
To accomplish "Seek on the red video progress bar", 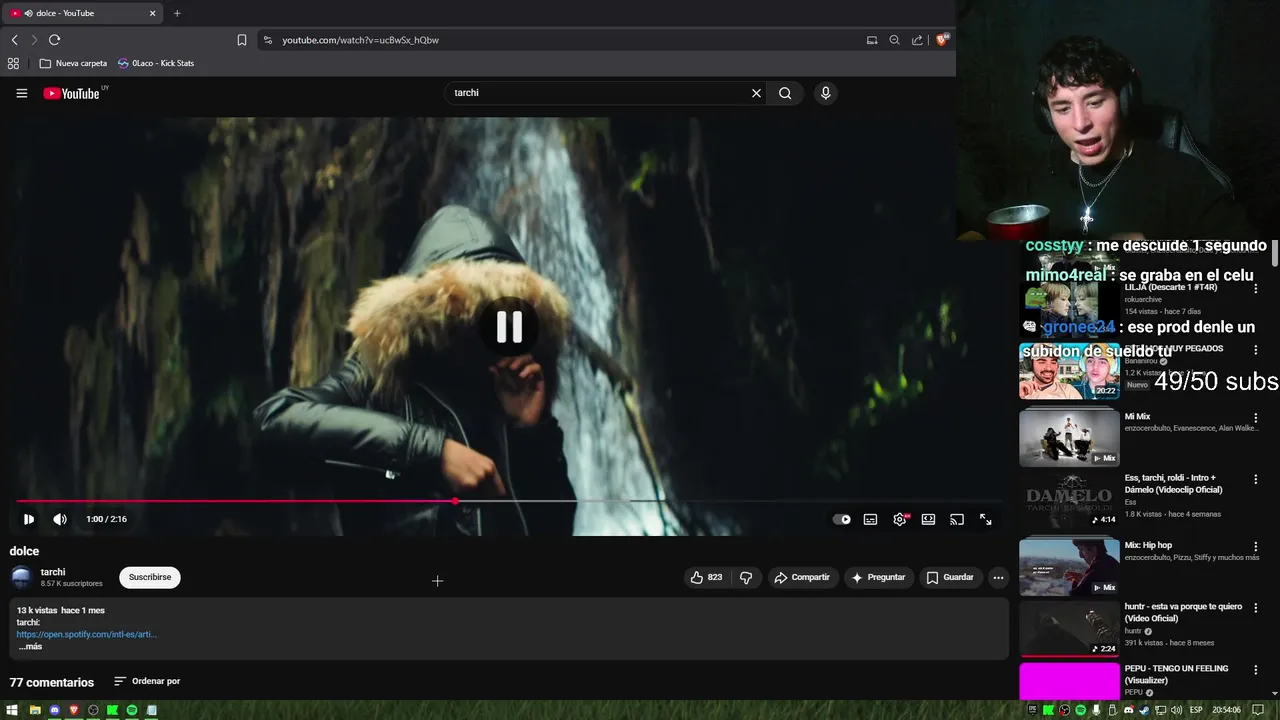I will (x=509, y=501).
